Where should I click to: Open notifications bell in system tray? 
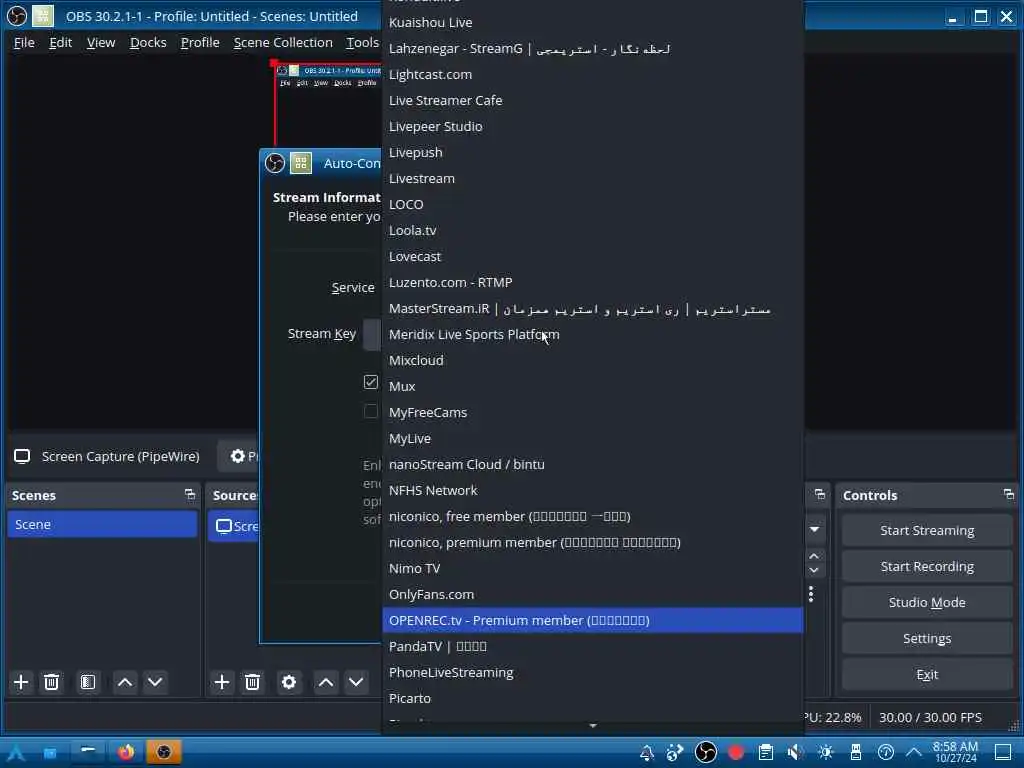tap(647, 752)
